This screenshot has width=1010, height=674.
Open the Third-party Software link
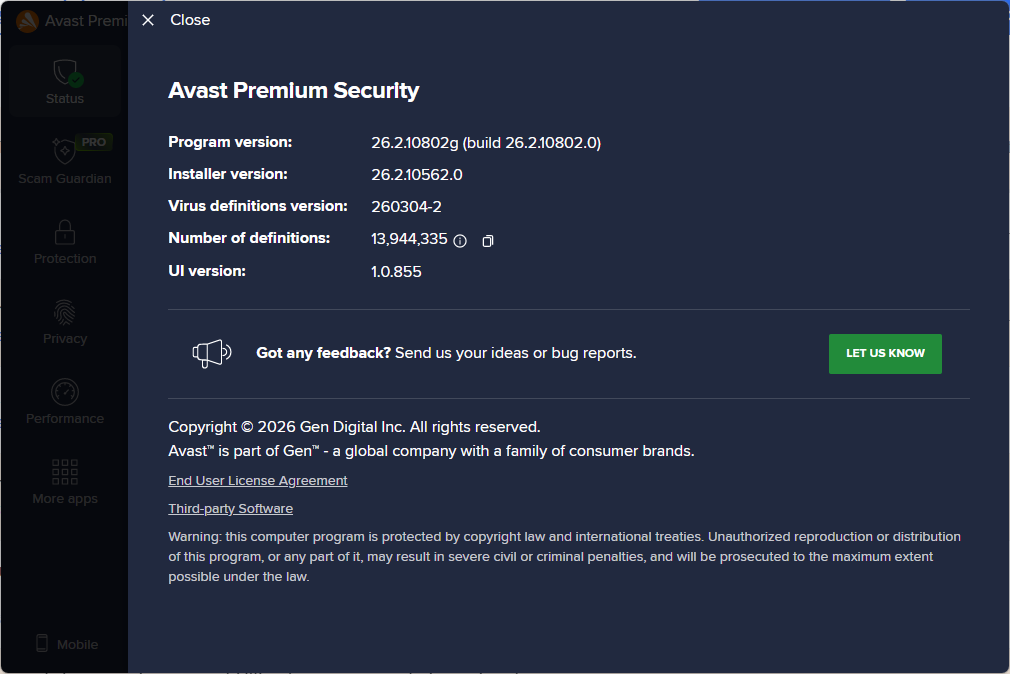230,509
